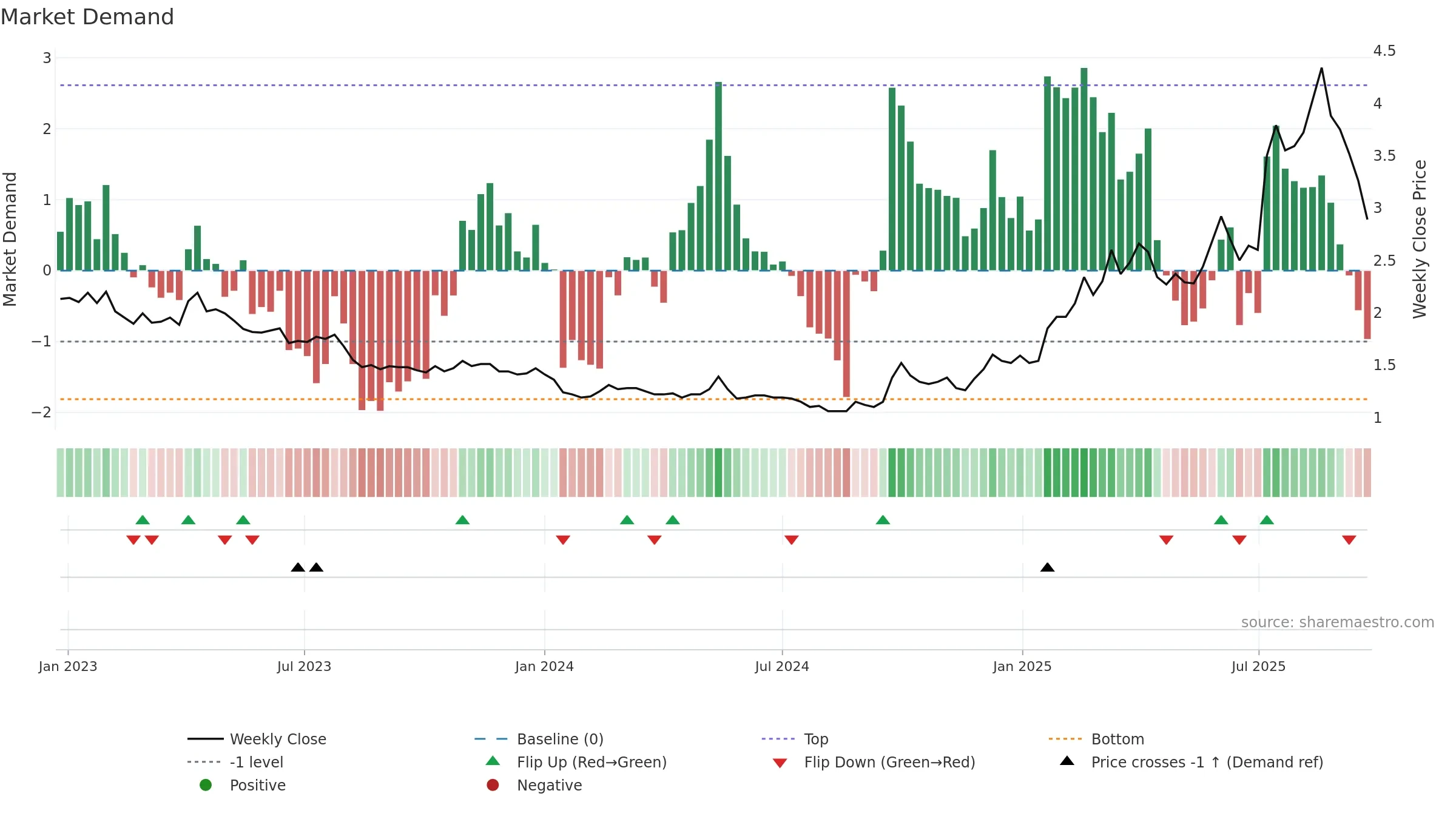Toggle the Baseline (0) legend entry
1456x819 pixels.
[x=539, y=739]
